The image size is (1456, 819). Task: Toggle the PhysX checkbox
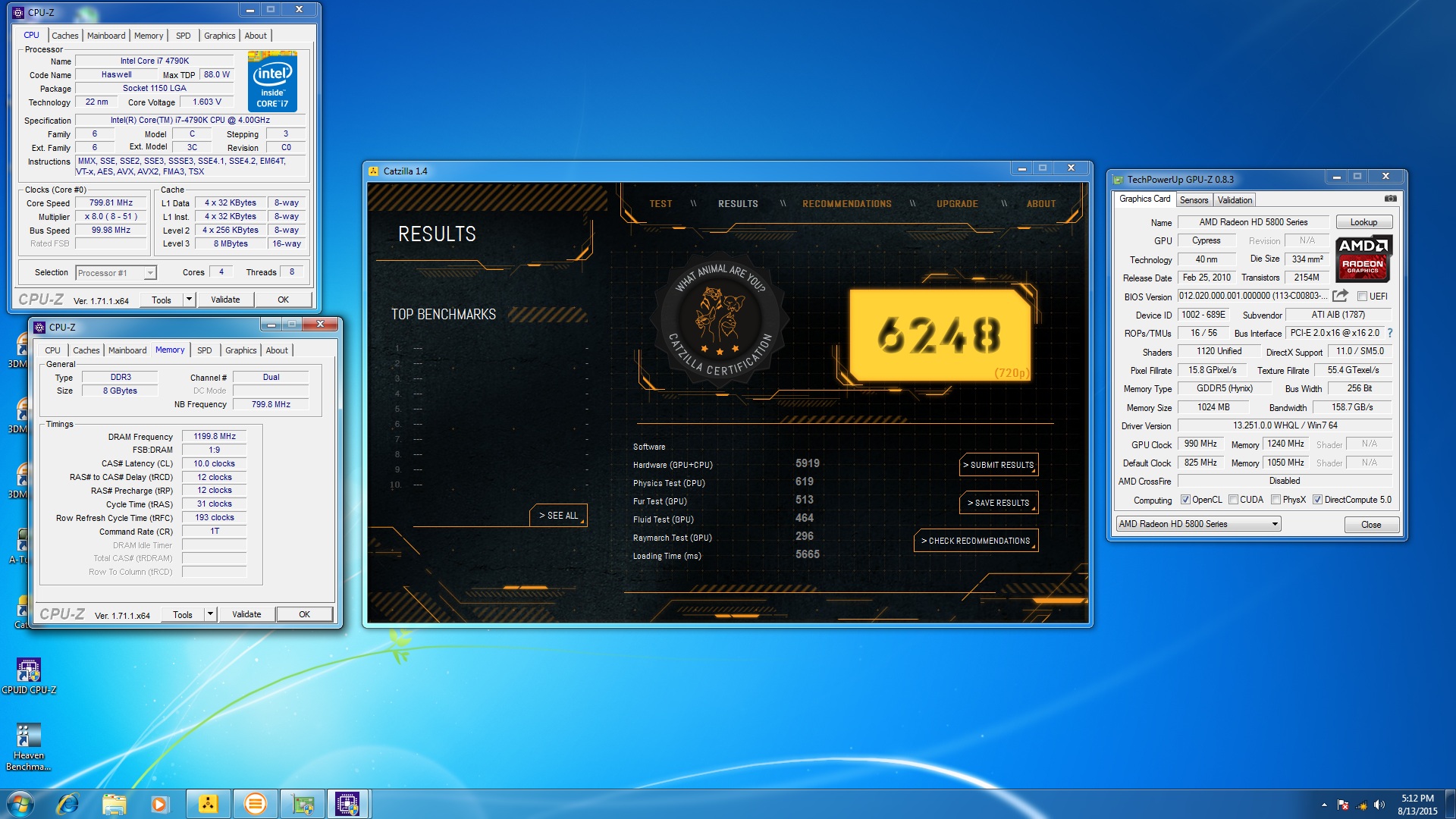1276,500
